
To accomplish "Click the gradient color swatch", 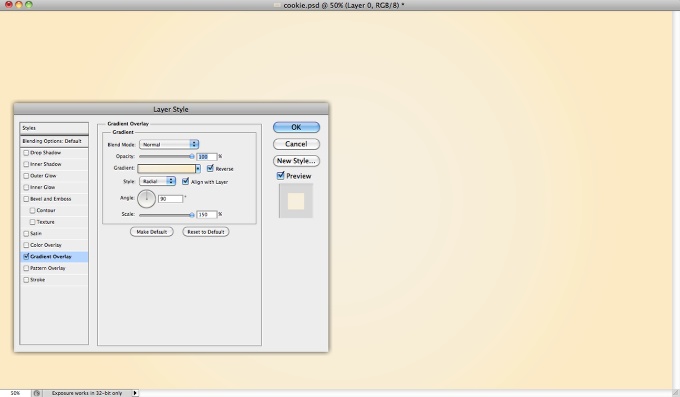I will coord(167,168).
